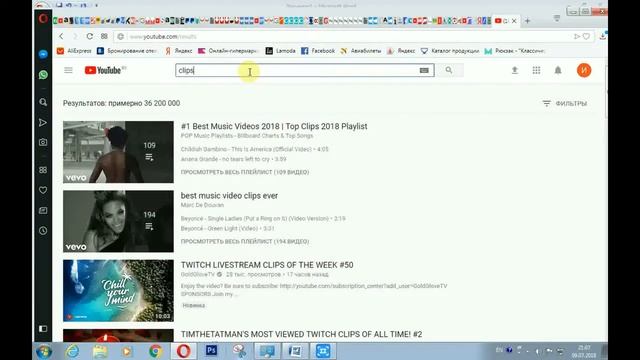640x360 pixels.
Task: Open the Facebook bookmark
Action: click(318, 51)
